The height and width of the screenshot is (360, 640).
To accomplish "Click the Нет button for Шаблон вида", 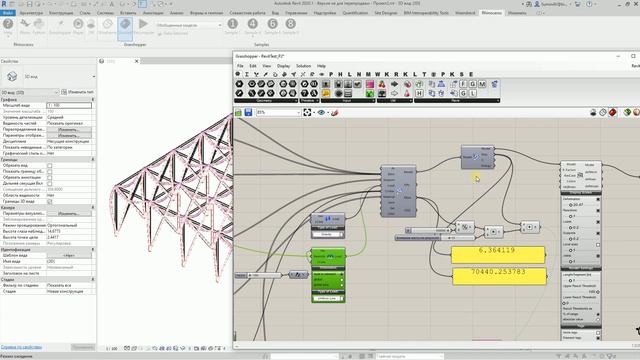I will click(69, 255).
